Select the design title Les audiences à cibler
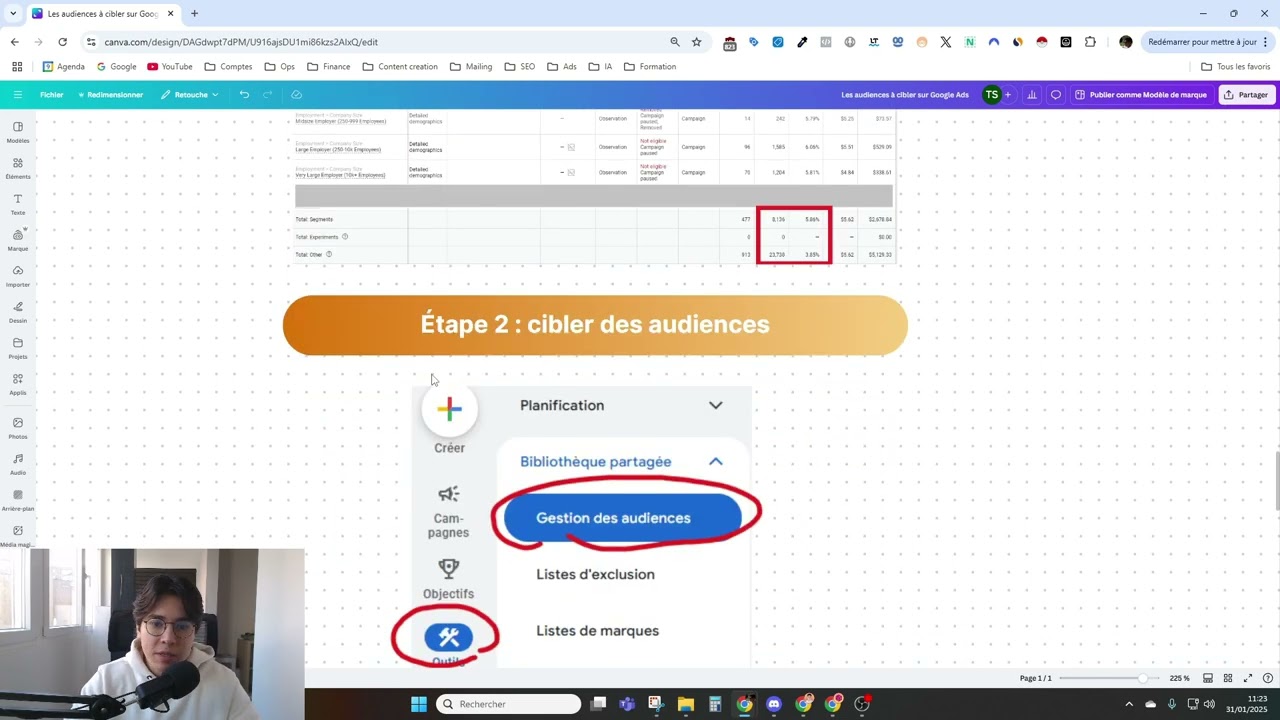Viewport: 1280px width, 720px height. pyautogui.click(x=904, y=95)
